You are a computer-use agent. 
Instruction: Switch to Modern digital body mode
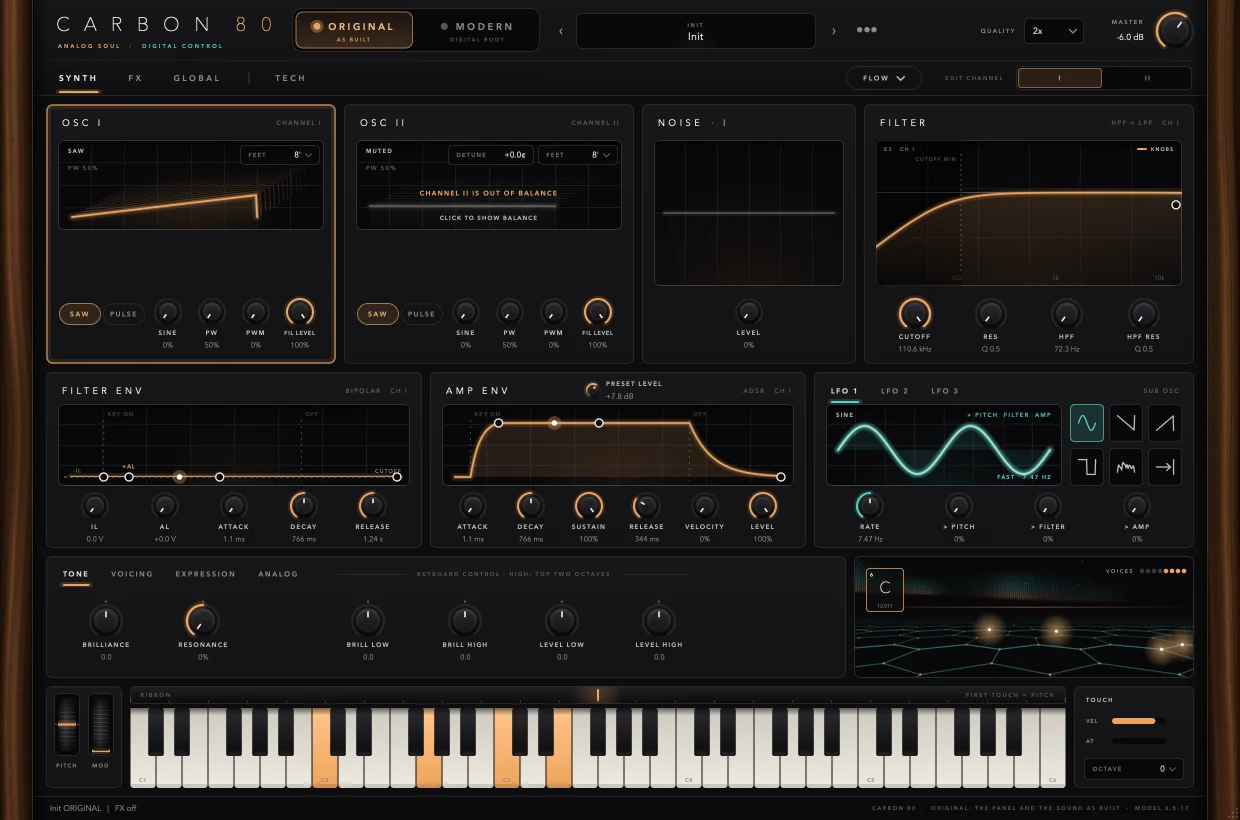(476, 30)
